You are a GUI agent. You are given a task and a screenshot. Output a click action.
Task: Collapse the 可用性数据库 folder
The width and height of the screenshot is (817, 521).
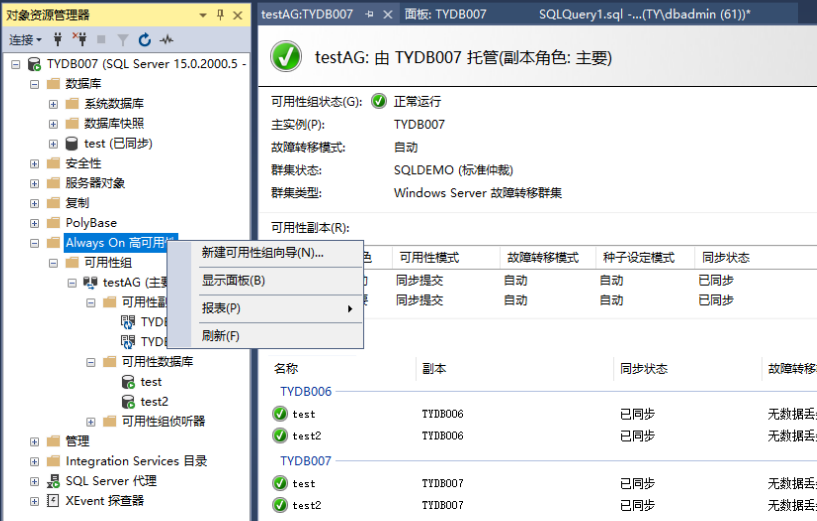91,362
